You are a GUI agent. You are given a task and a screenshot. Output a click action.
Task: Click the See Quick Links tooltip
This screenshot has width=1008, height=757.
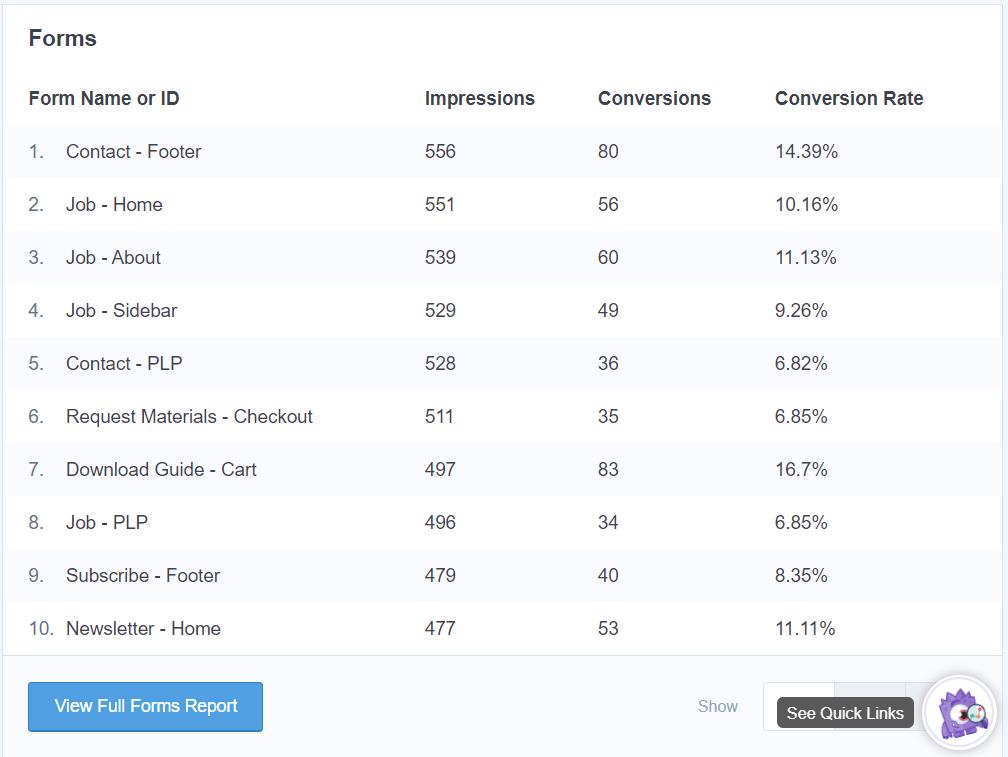click(x=845, y=713)
